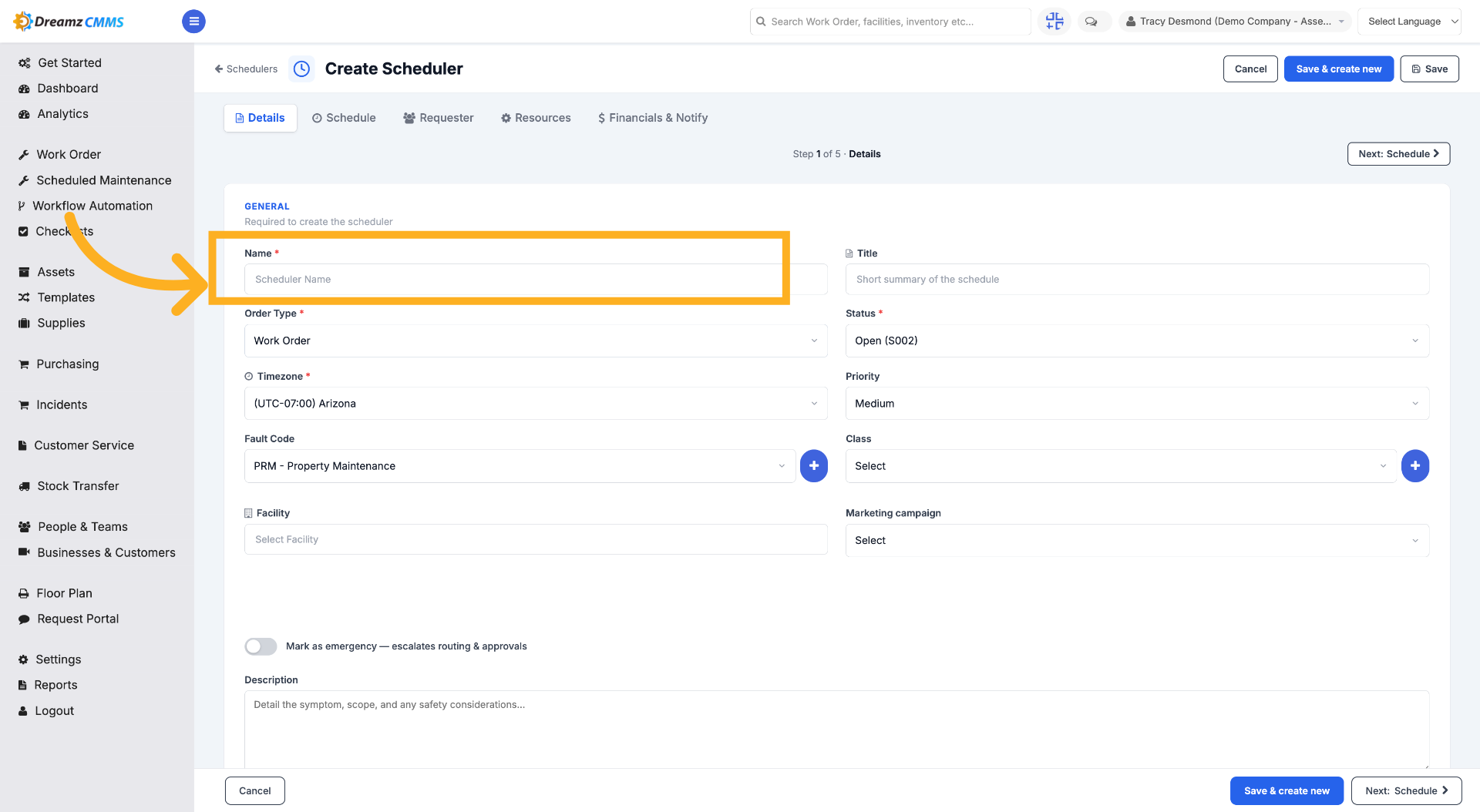
Task: Click the Select Facility field
Action: tap(536, 540)
